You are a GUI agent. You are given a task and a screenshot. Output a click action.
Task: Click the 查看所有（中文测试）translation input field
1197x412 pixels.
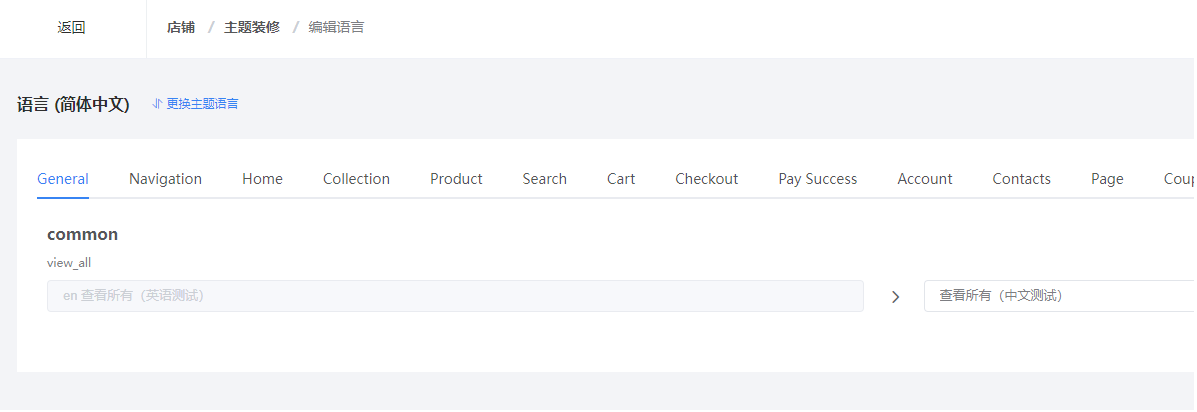(x=1060, y=296)
